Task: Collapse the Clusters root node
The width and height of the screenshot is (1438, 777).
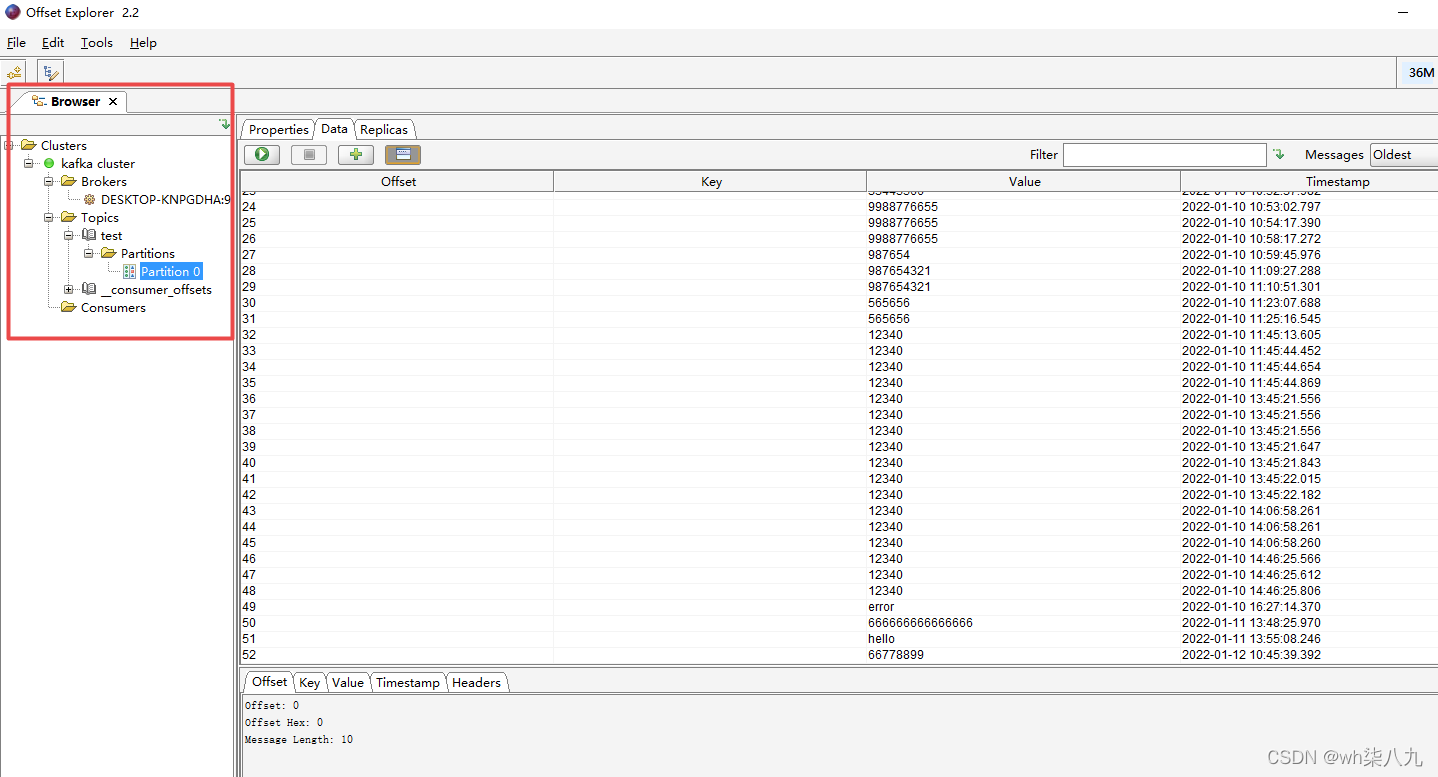Action: [9, 145]
